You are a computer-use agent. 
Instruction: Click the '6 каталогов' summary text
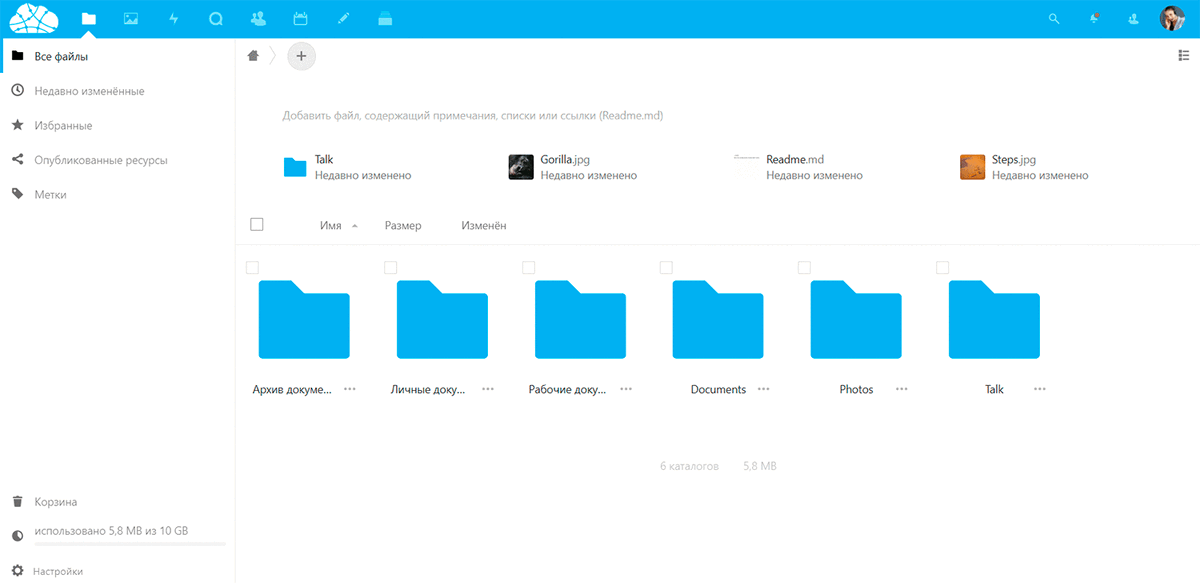point(689,467)
